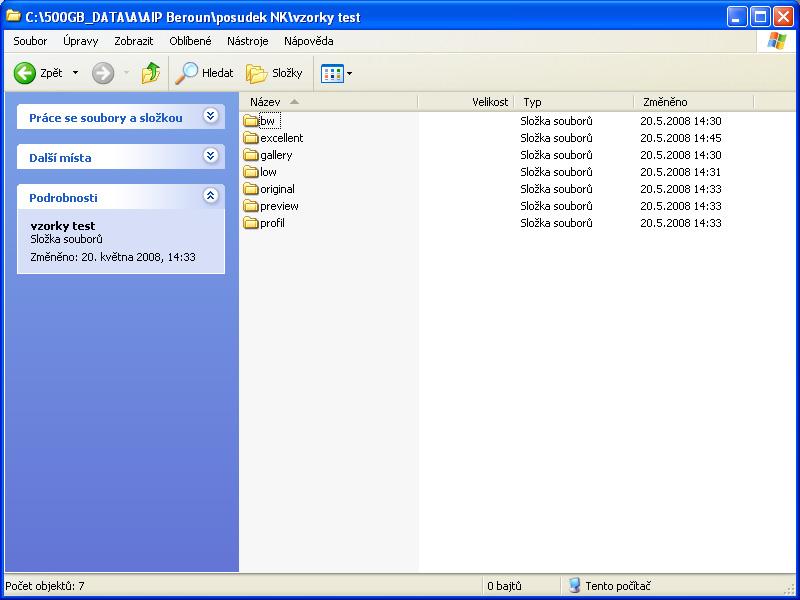The image size is (800, 600).
Task: Select the original folder icon
Action: 251,189
